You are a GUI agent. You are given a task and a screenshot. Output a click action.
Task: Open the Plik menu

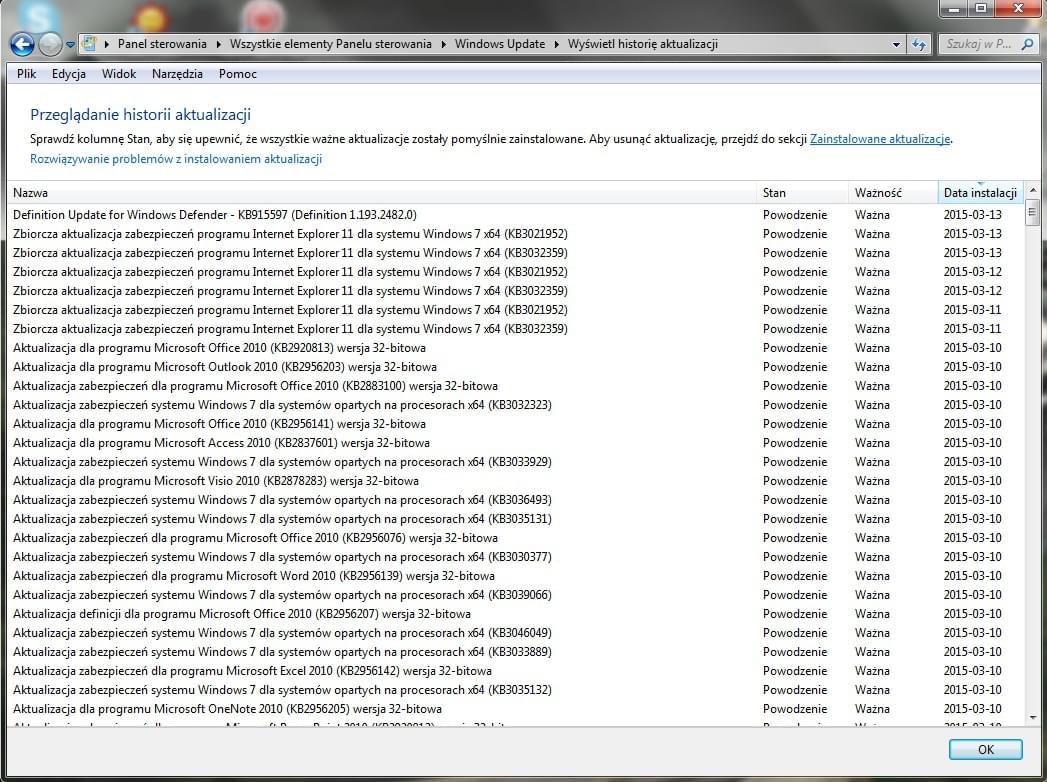27,73
